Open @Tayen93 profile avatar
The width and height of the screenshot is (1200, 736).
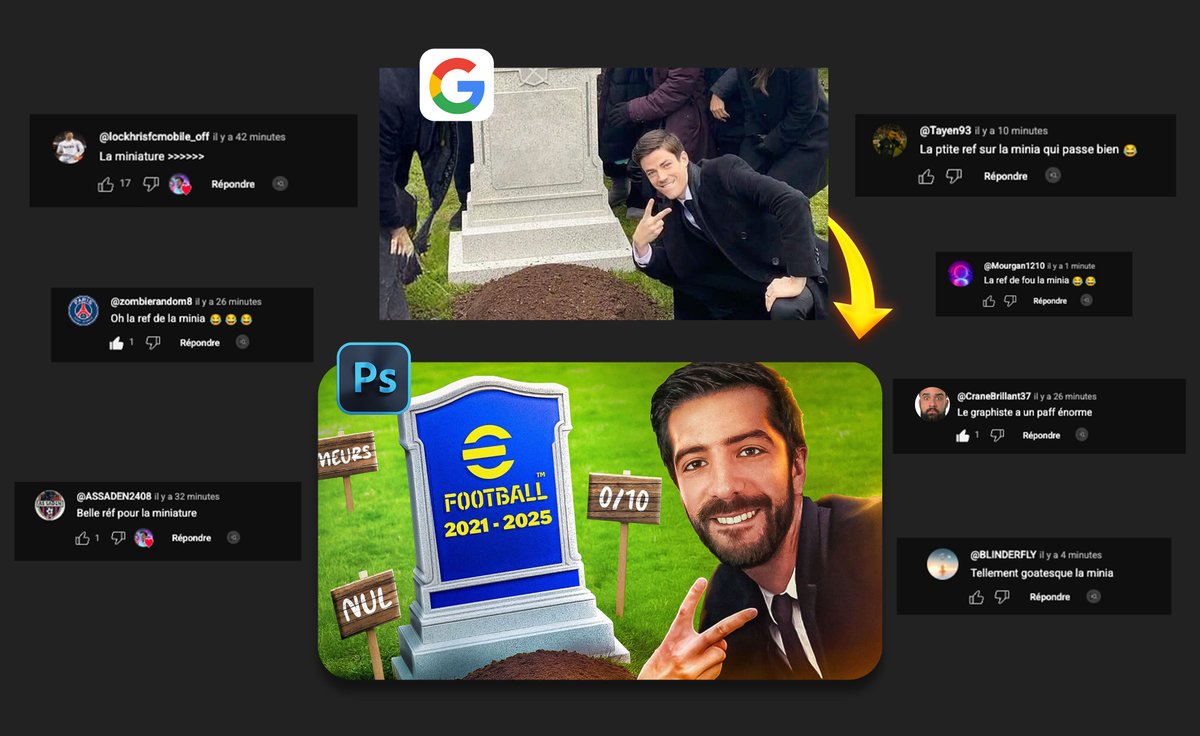(x=889, y=141)
